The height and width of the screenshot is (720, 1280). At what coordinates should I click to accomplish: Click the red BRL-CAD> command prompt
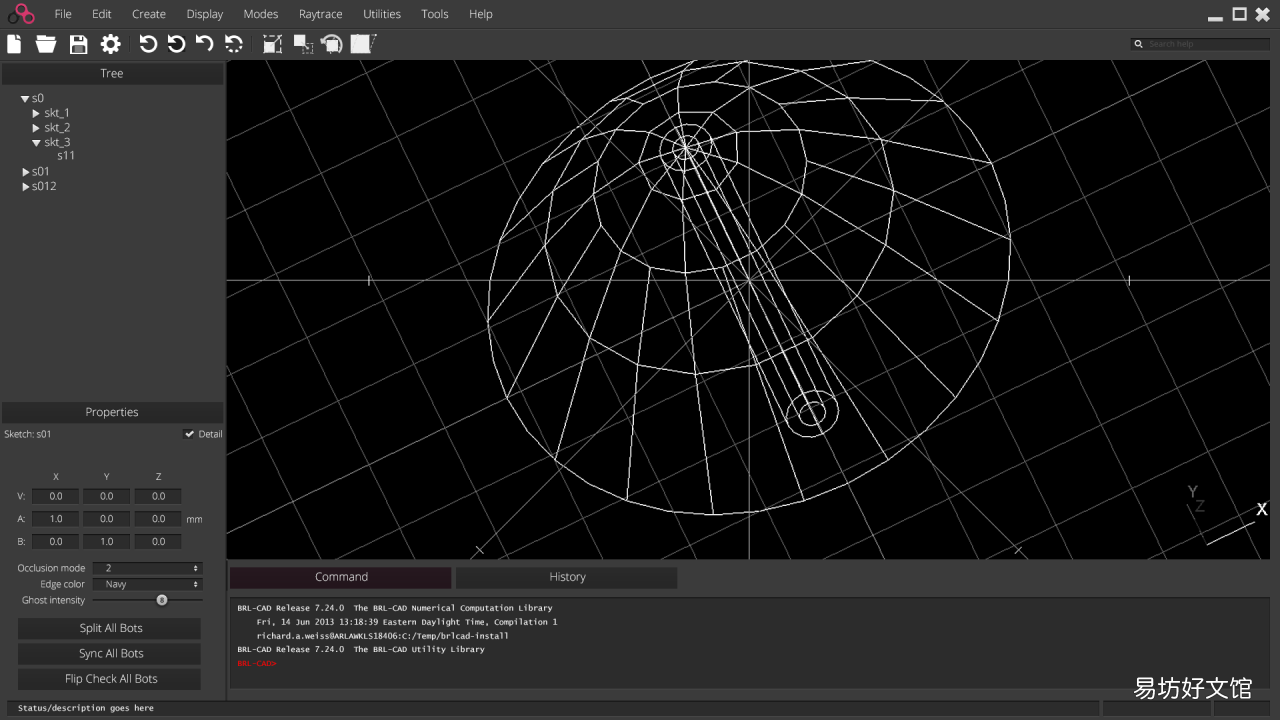pos(256,663)
